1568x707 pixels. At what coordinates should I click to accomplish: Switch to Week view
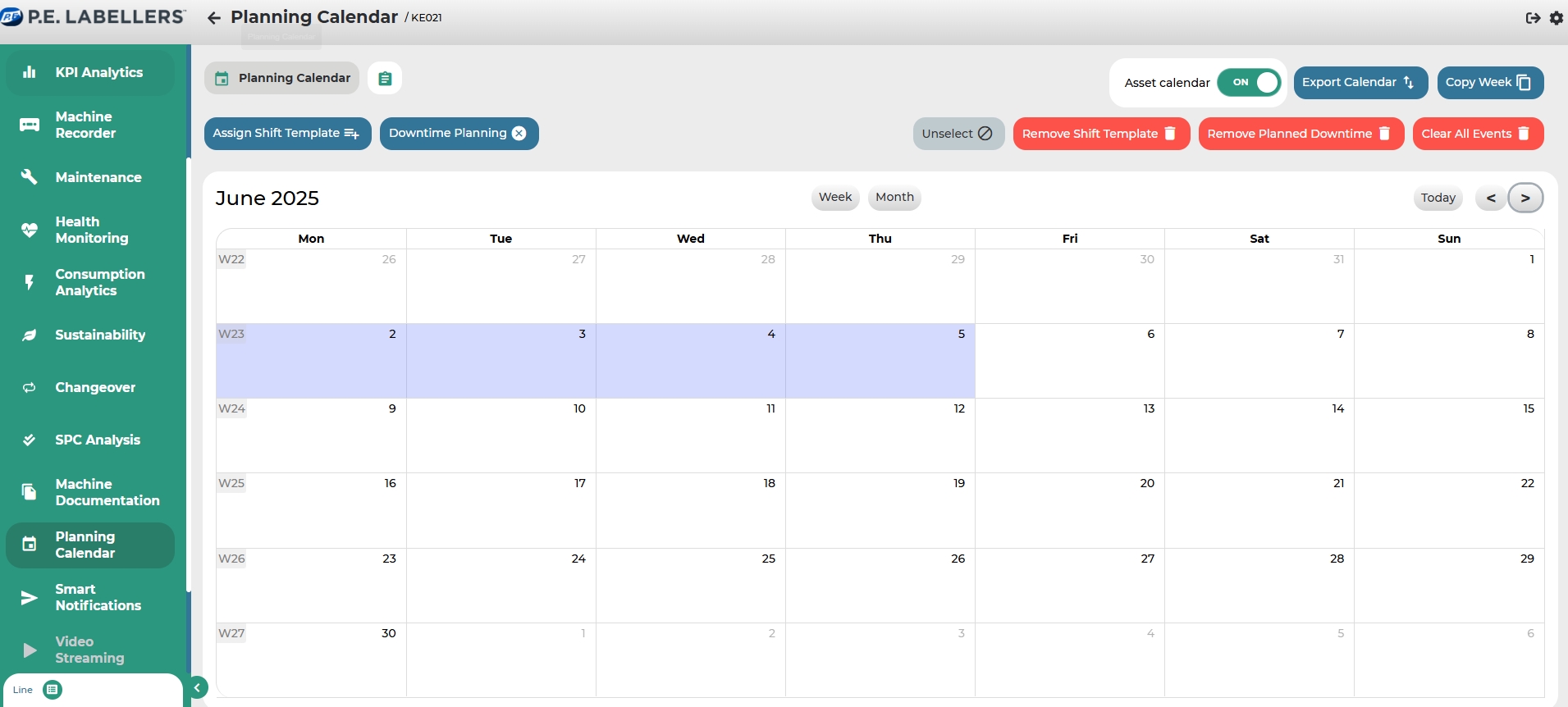[834, 197]
